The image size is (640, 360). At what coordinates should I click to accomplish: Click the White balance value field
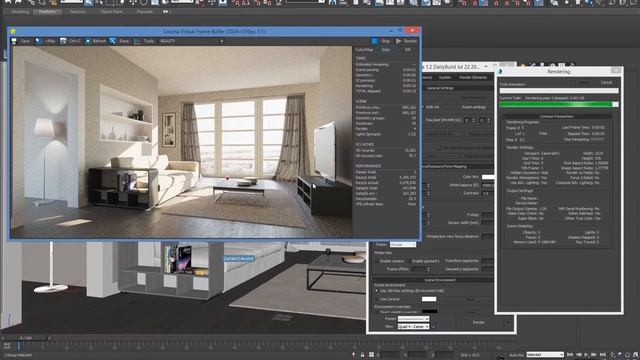tap(487, 185)
